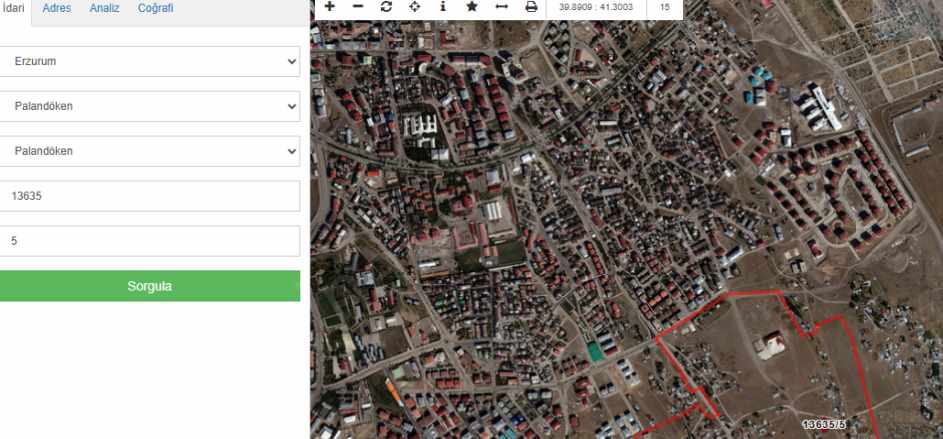Viewport: 943px width, 439px height.
Task: Switch to the Coğrafi tab
Action: (156, 8)
